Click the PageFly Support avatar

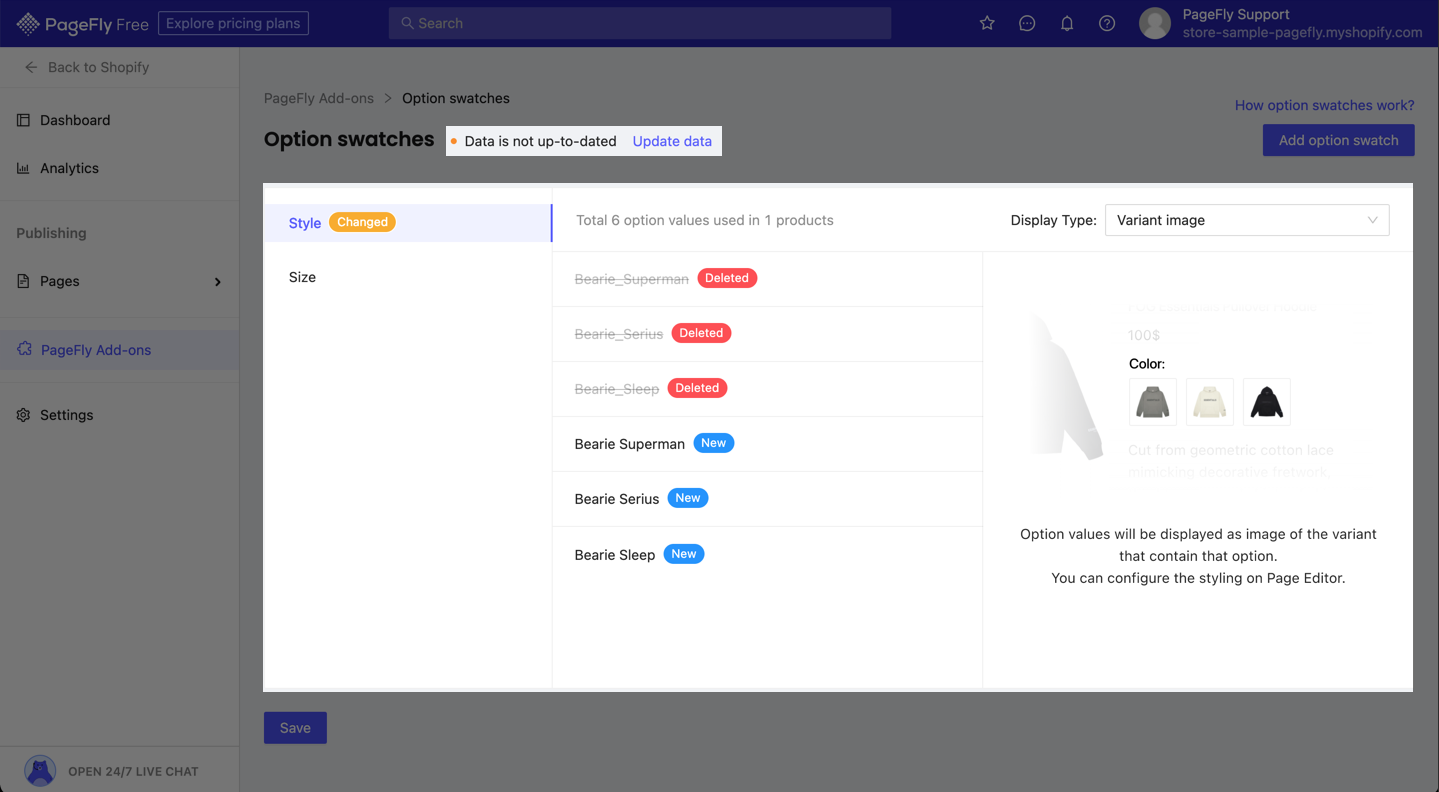1155,23
